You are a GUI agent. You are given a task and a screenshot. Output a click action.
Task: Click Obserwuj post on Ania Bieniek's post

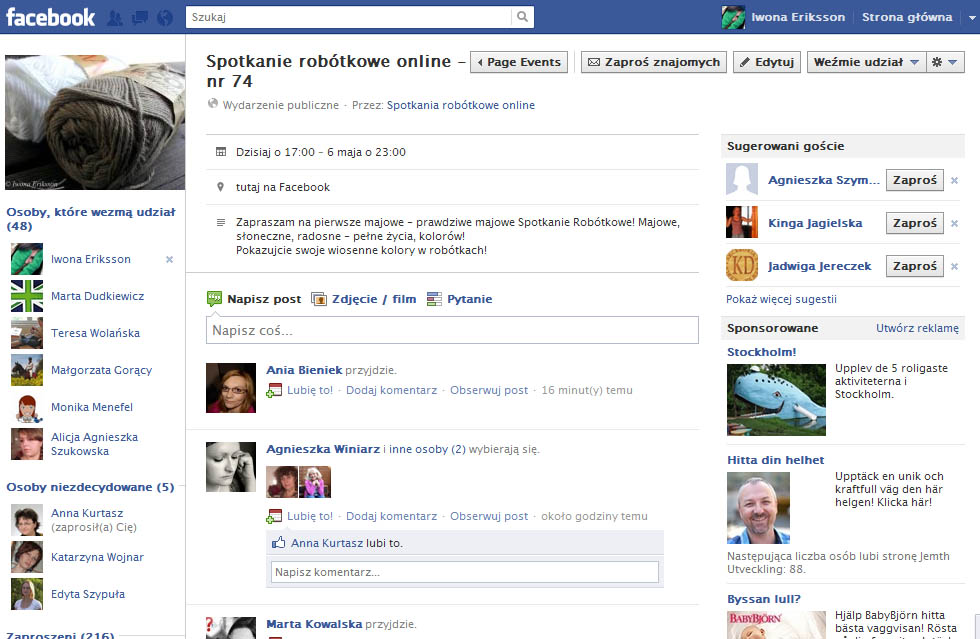489,390
